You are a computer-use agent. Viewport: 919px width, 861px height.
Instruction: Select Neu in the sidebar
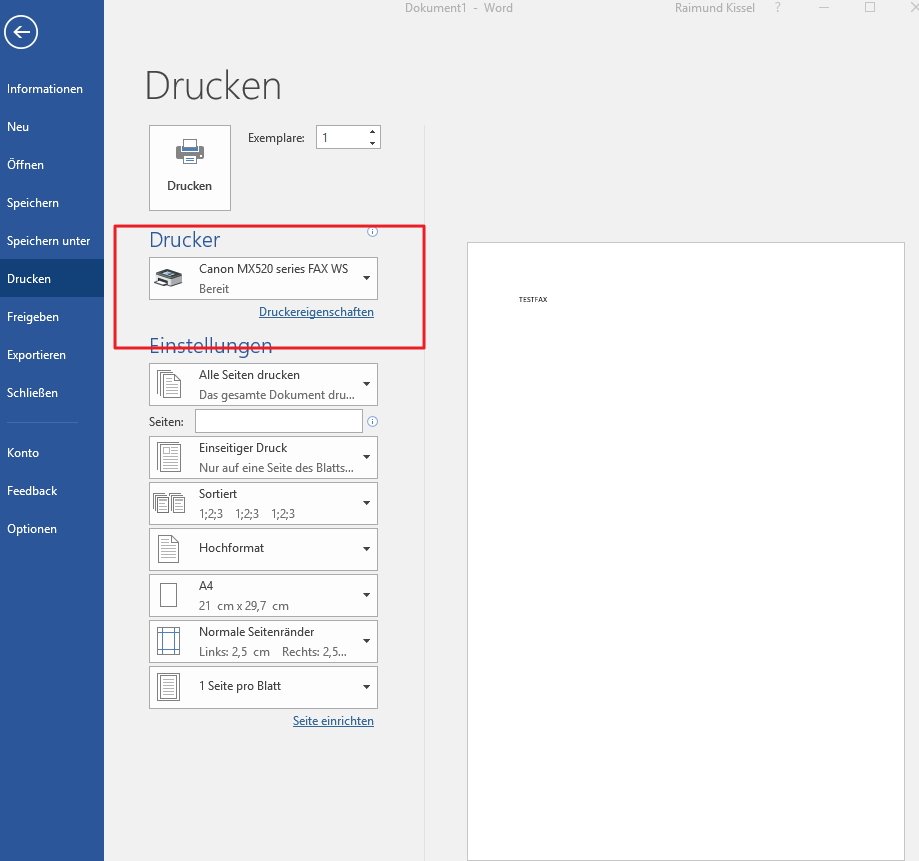pos(52,127)
